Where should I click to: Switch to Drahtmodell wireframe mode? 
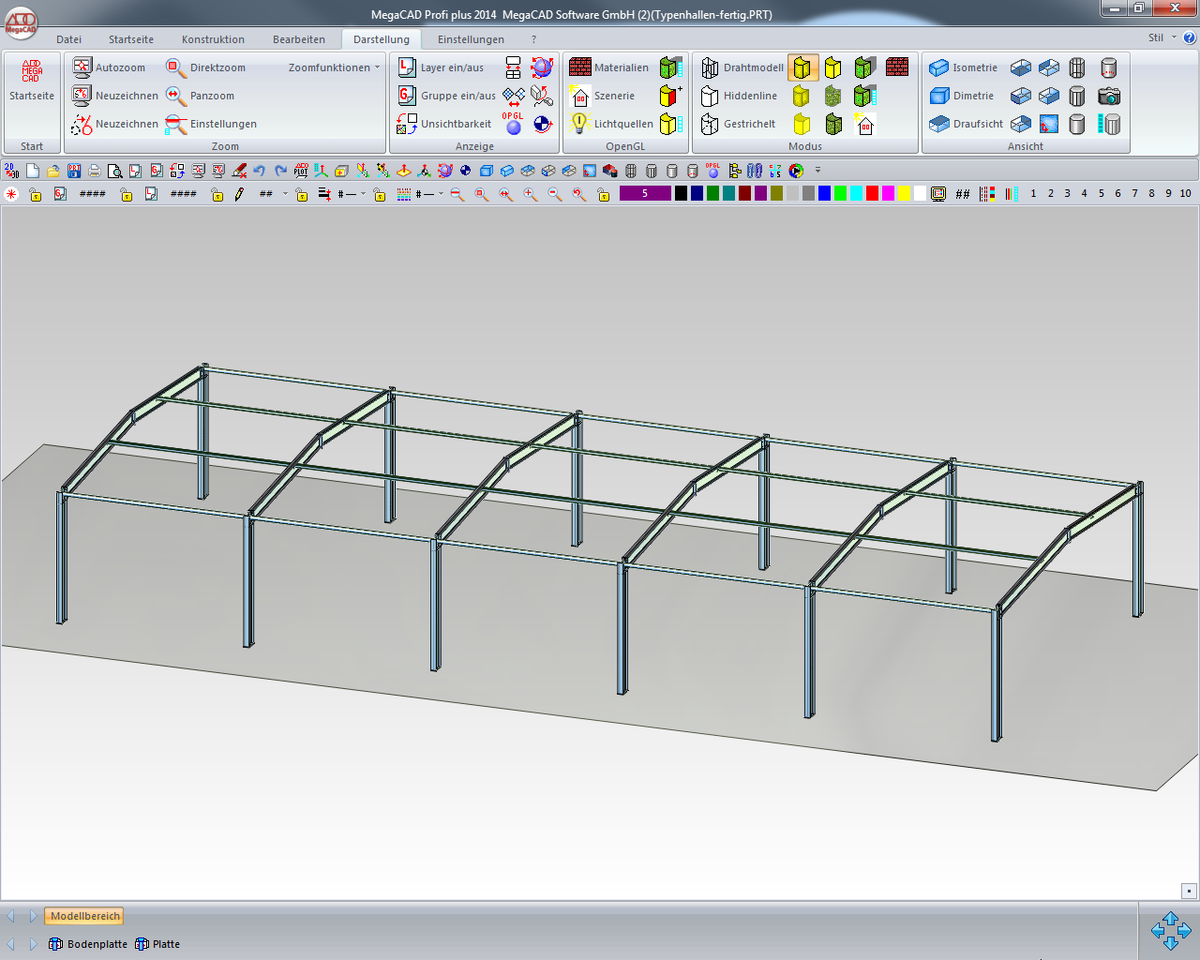[710, 68]
